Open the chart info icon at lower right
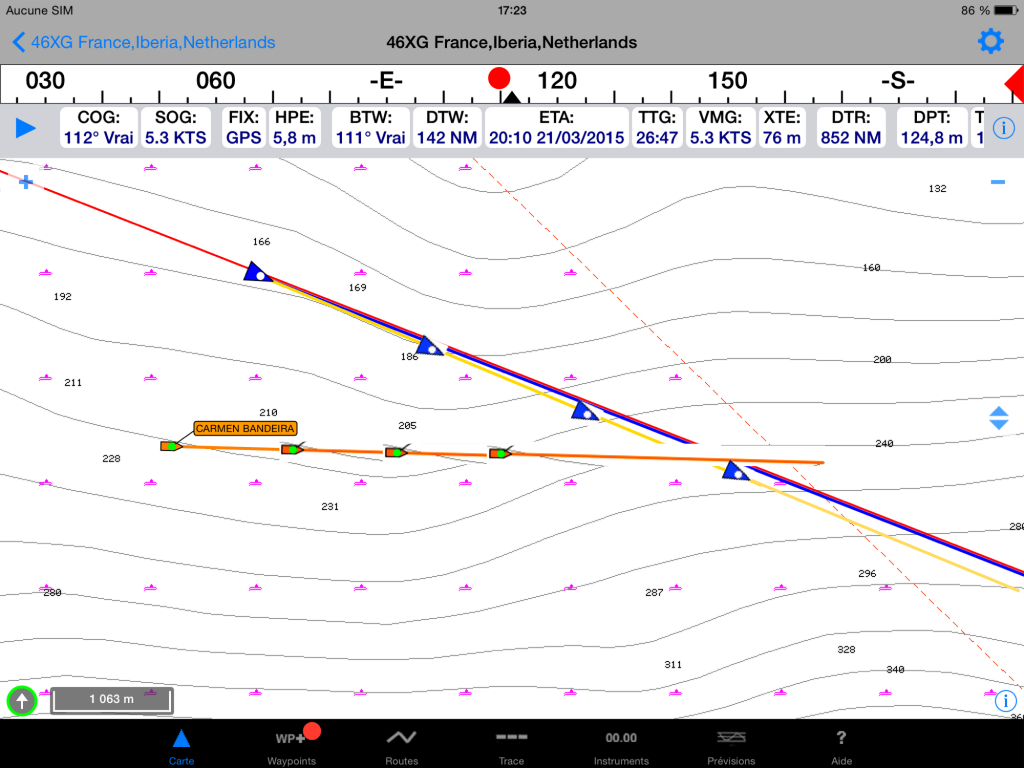 point(1005,701)
